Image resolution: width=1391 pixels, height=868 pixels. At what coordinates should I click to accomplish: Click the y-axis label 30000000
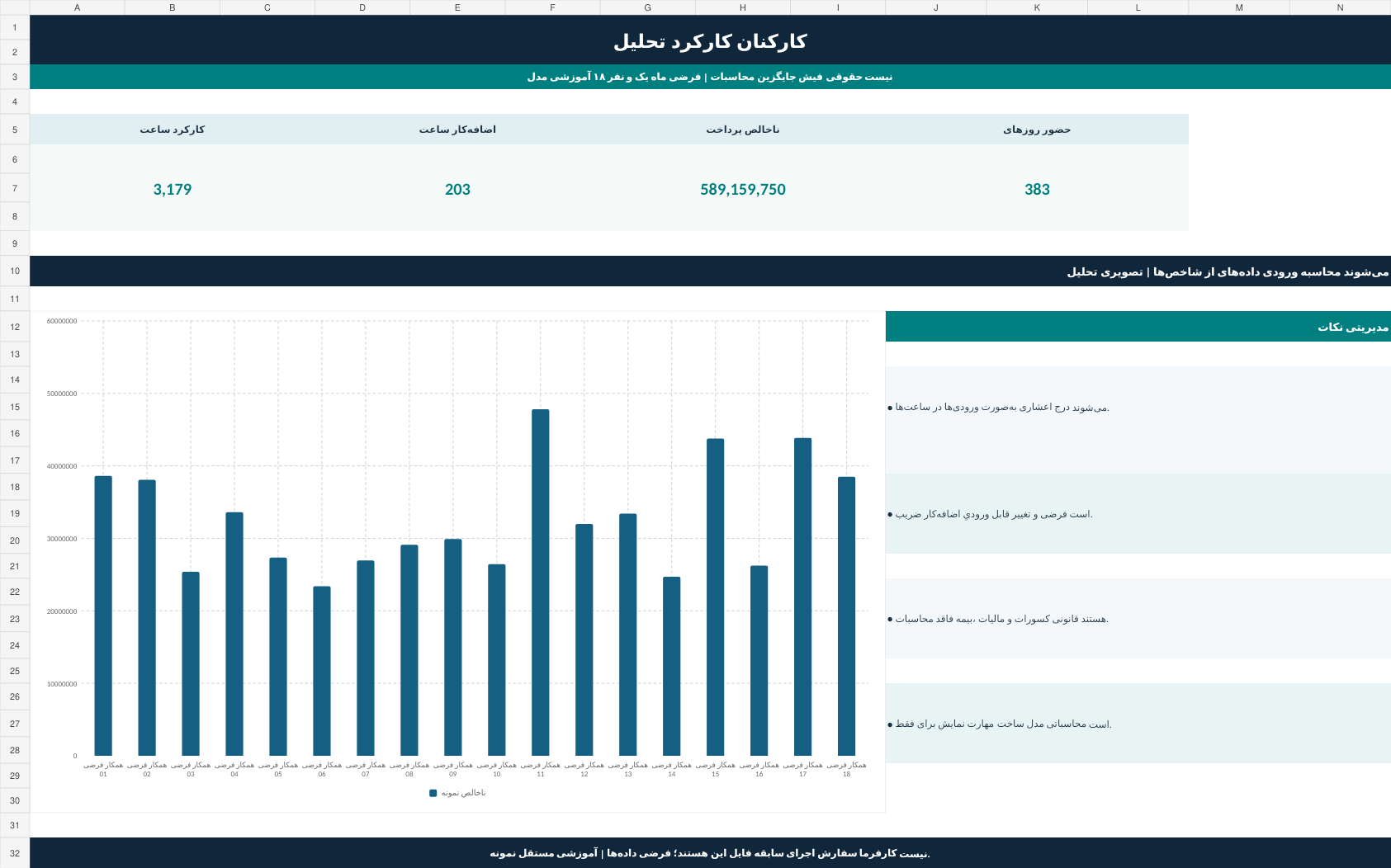pyautogui.click(x=62, y=539)
